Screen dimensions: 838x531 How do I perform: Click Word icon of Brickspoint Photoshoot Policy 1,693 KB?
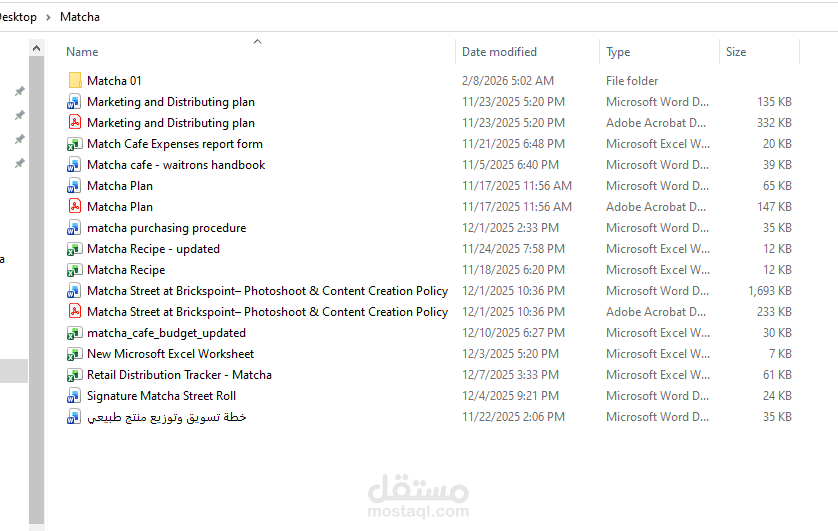click(74, 291)
